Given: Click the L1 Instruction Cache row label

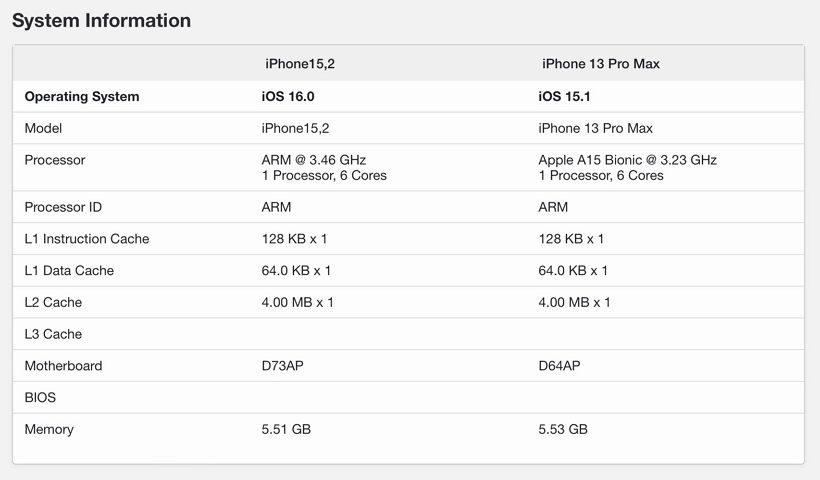Looking at the screenshot, I should [86, 239].
